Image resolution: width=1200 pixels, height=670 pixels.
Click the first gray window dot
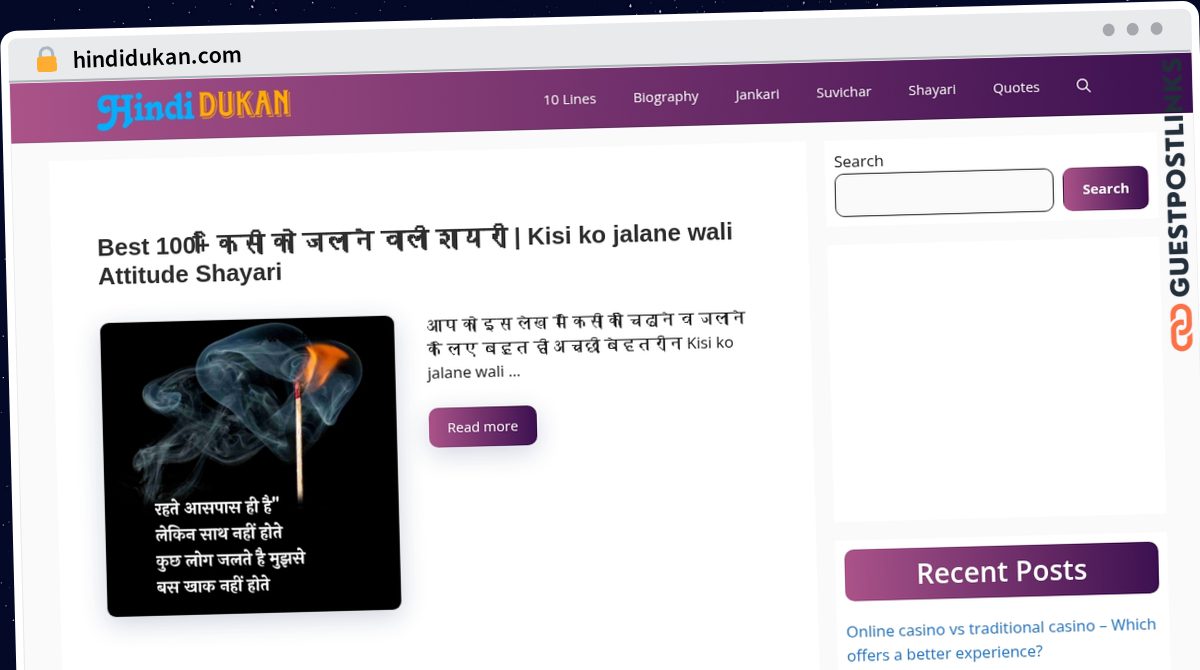pos(1108,30)
